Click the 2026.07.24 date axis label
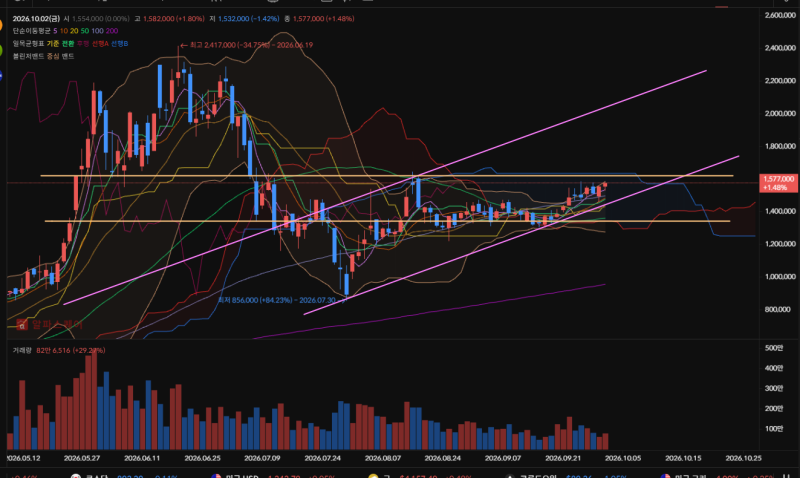This screenshot has height=478, width=800. (x=322, y=458)
